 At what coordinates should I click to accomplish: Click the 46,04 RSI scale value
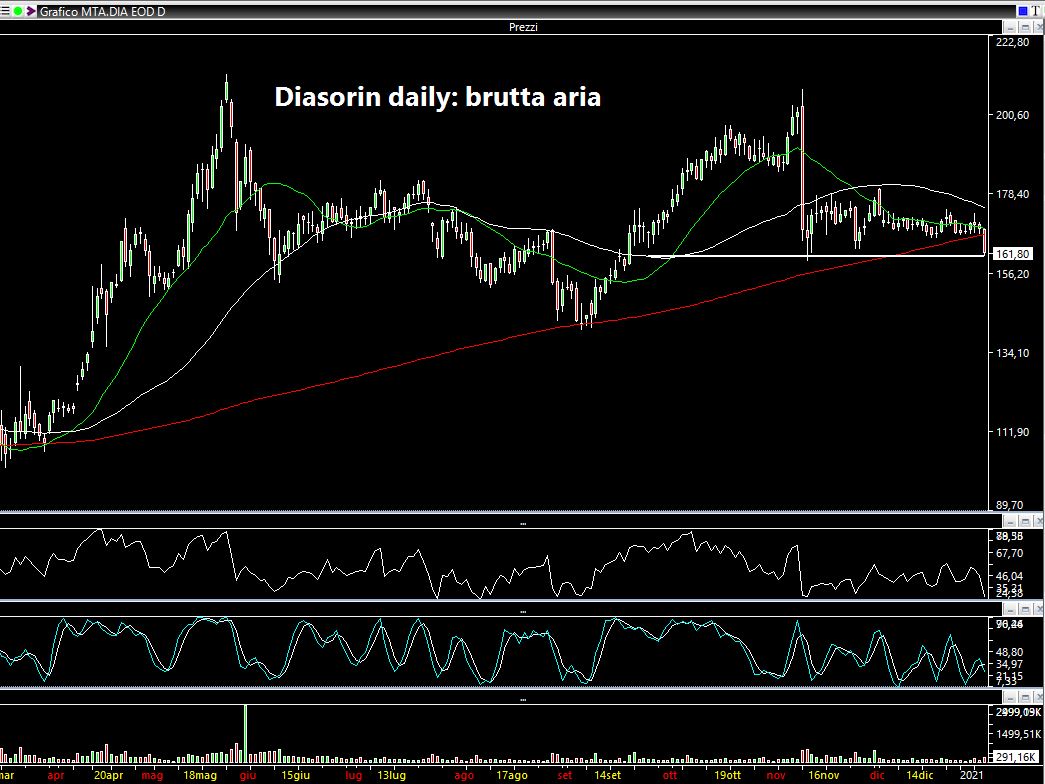point(1010,576)
